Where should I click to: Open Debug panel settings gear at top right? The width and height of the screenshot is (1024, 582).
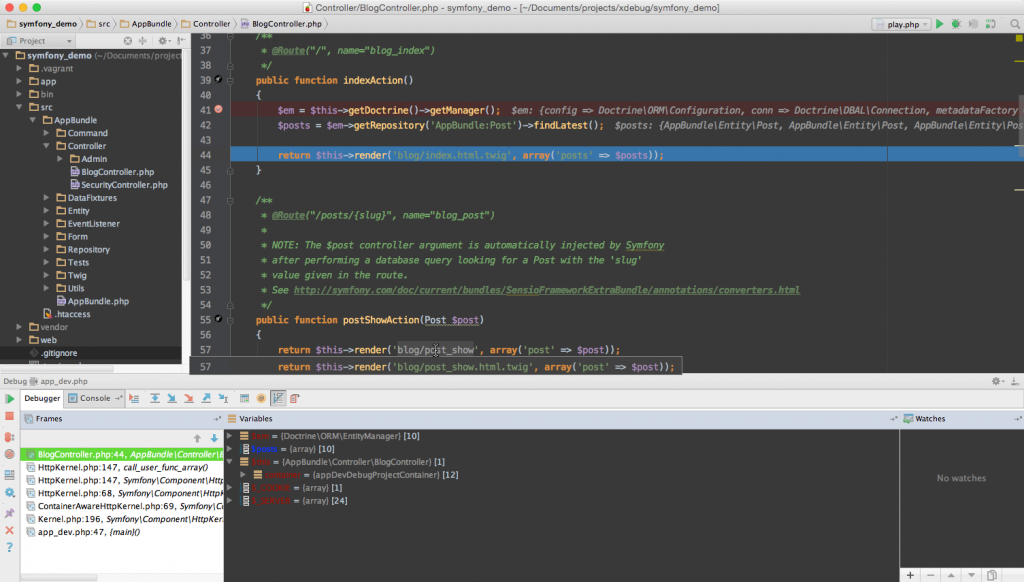click(996, 381)
